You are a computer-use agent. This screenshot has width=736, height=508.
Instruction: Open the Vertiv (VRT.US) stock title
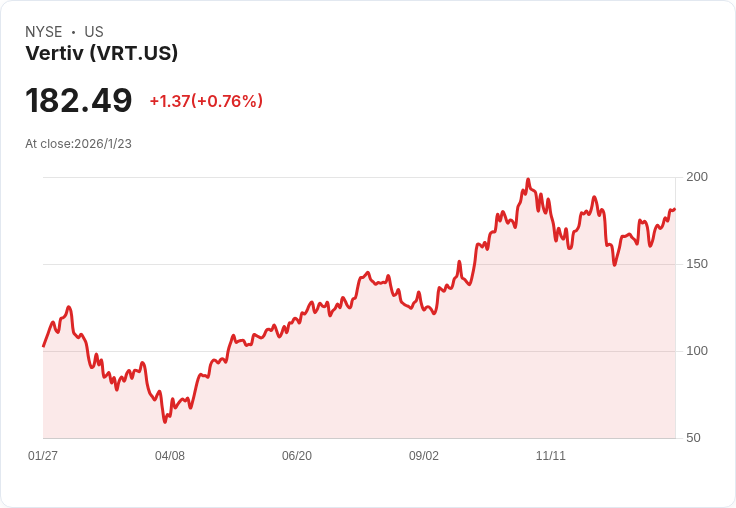coord(102,54)
